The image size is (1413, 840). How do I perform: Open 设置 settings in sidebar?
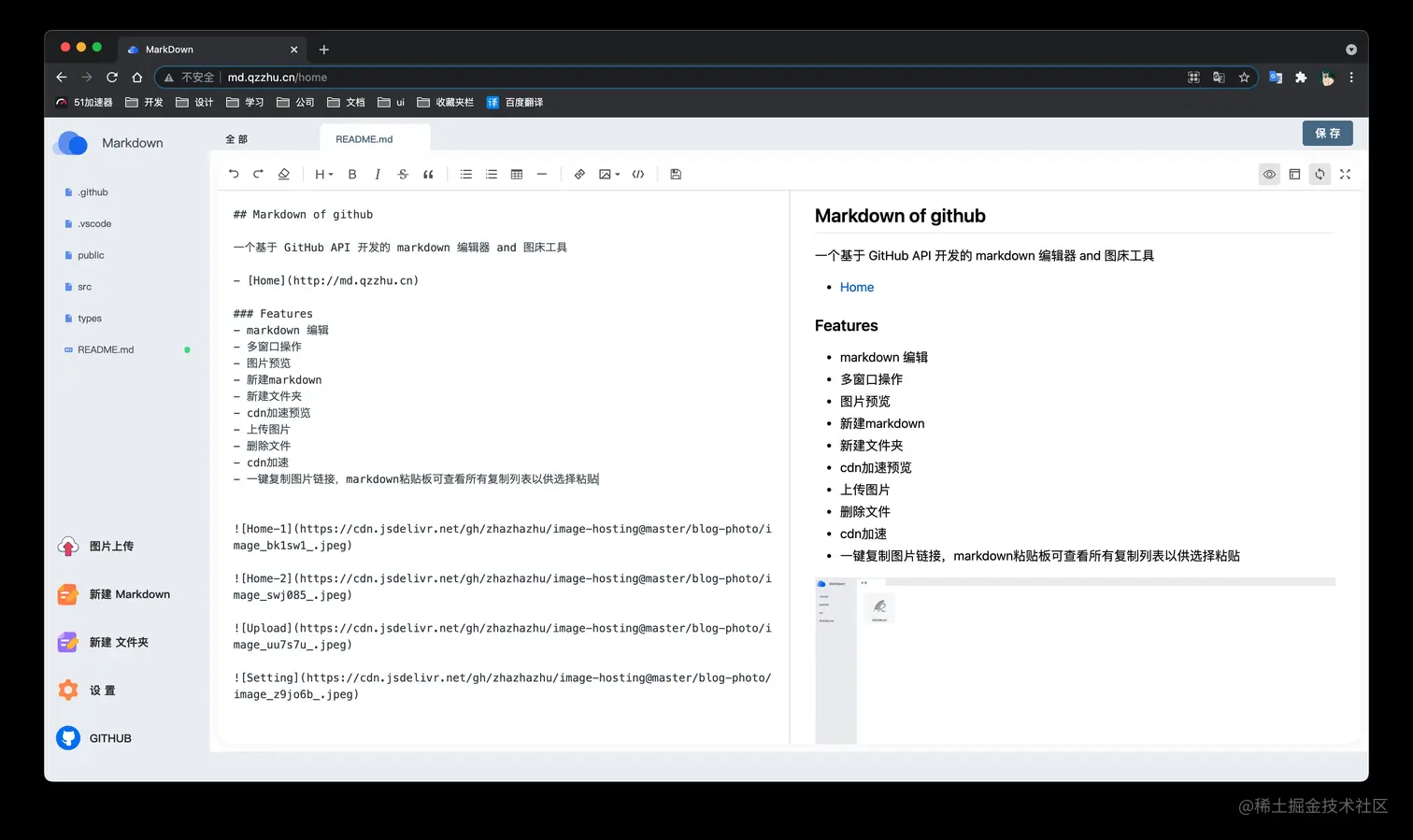tap(87, 691)
